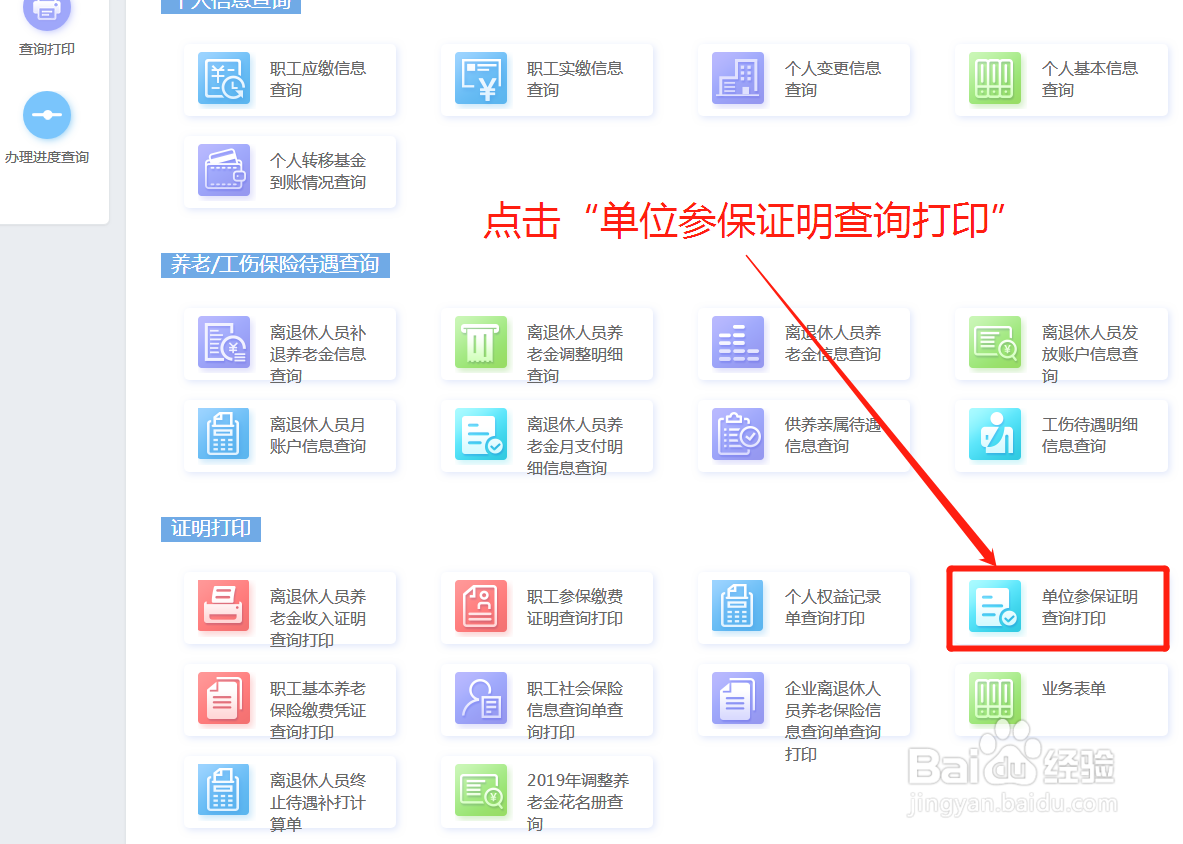Click the 离退休人员月账户信息查询 icon

click(x=224, y=434)
